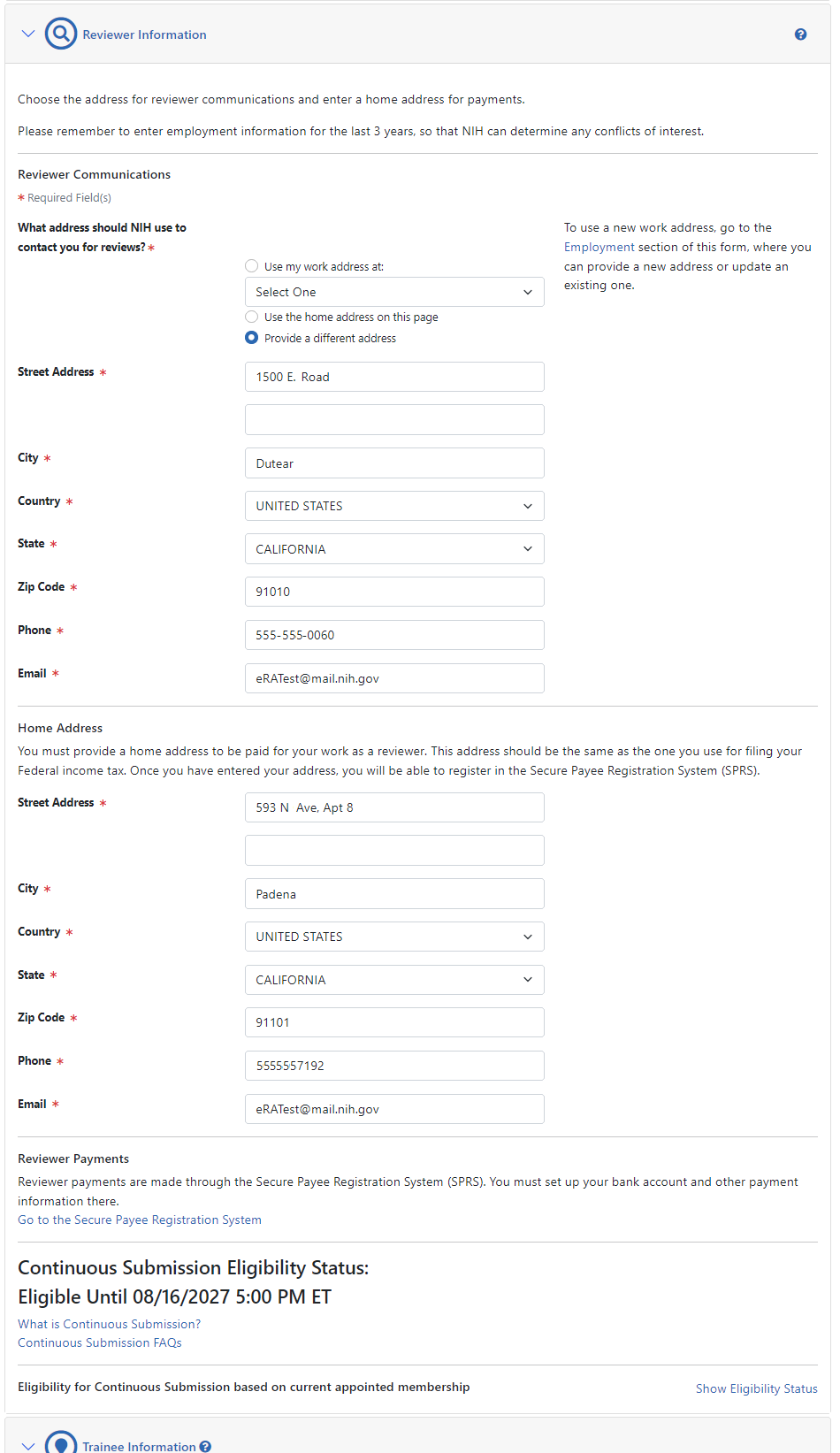Select 'Use my work address at' option
This screenshot has height=1453, width=840.
(252, 266)
